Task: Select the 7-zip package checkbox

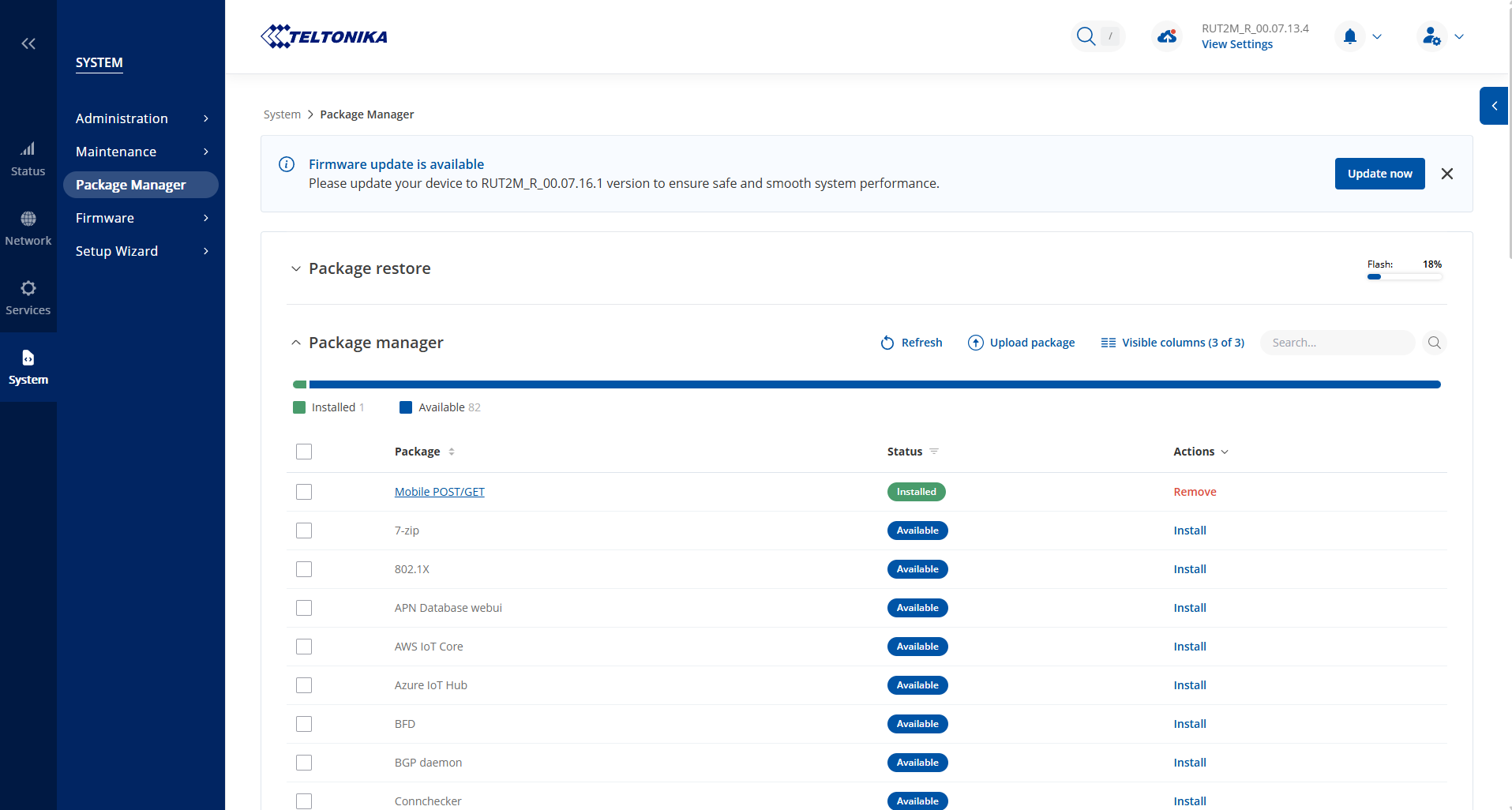Action: click(304, 531)
